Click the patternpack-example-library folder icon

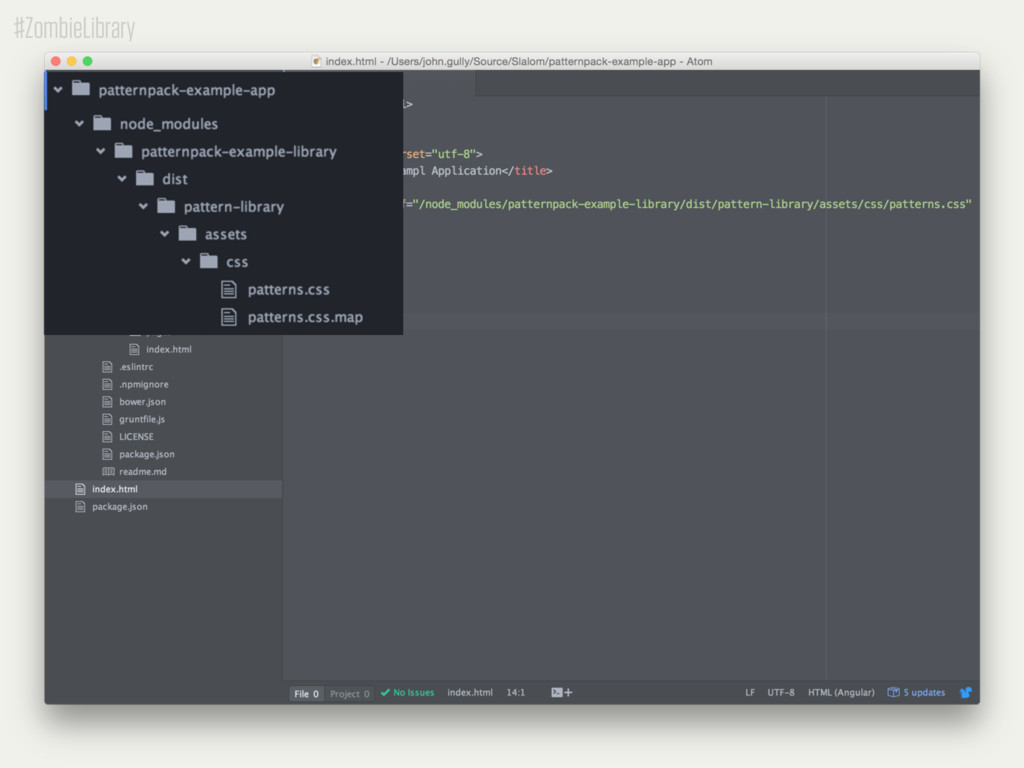click(x=123, y=150)
